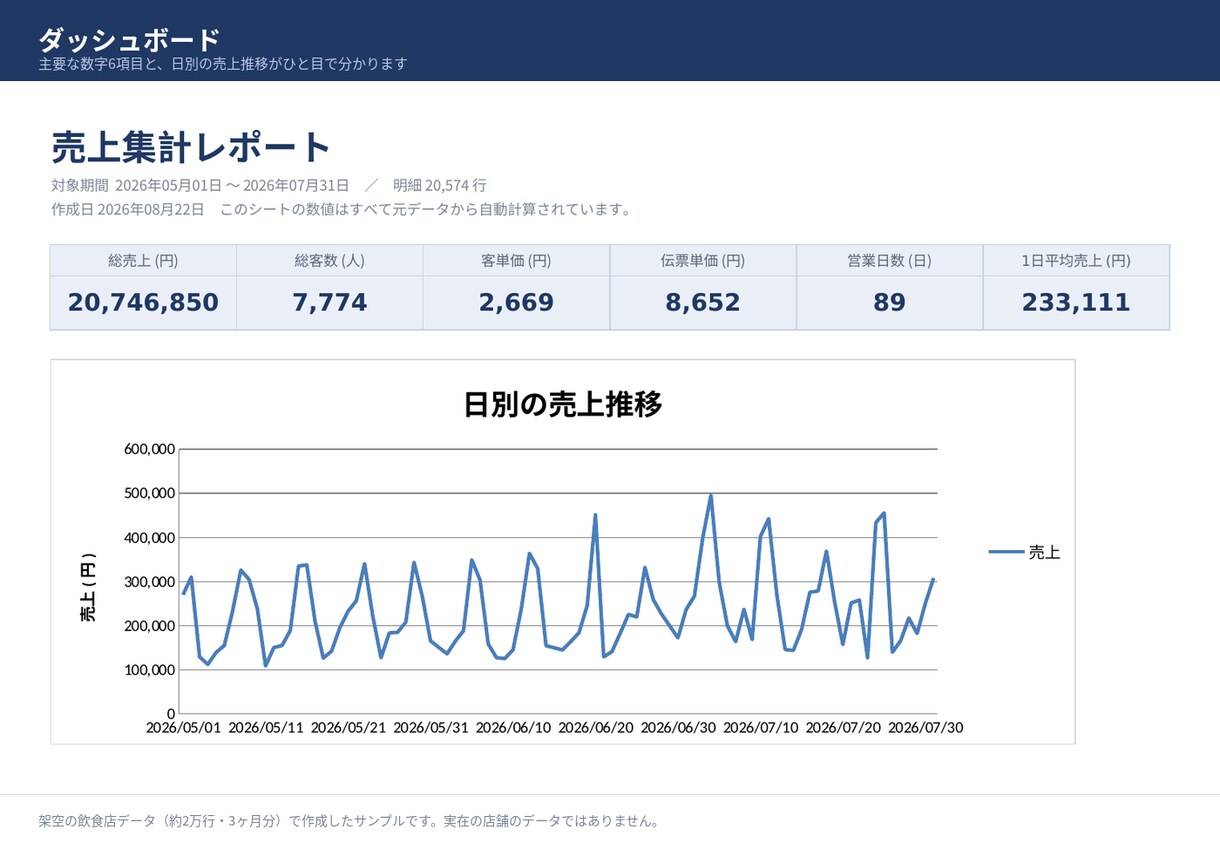This screenshot has width=1220, height=843.
Task: Click the value 2,669
Action: pos(516,302)
